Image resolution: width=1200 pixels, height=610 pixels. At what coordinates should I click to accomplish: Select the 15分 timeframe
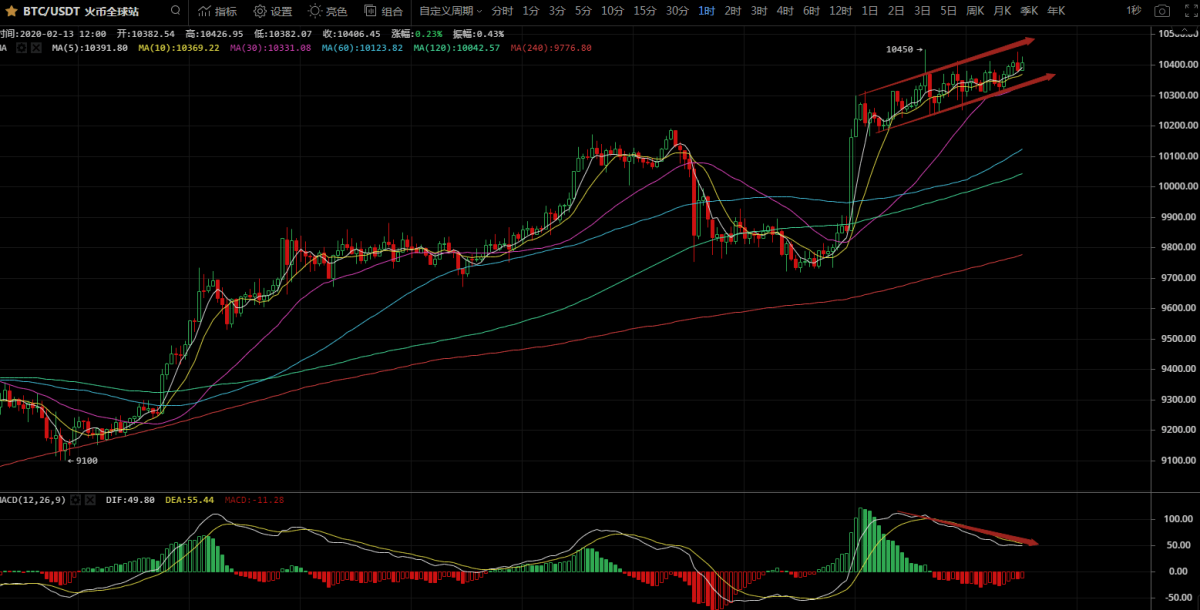645,11
